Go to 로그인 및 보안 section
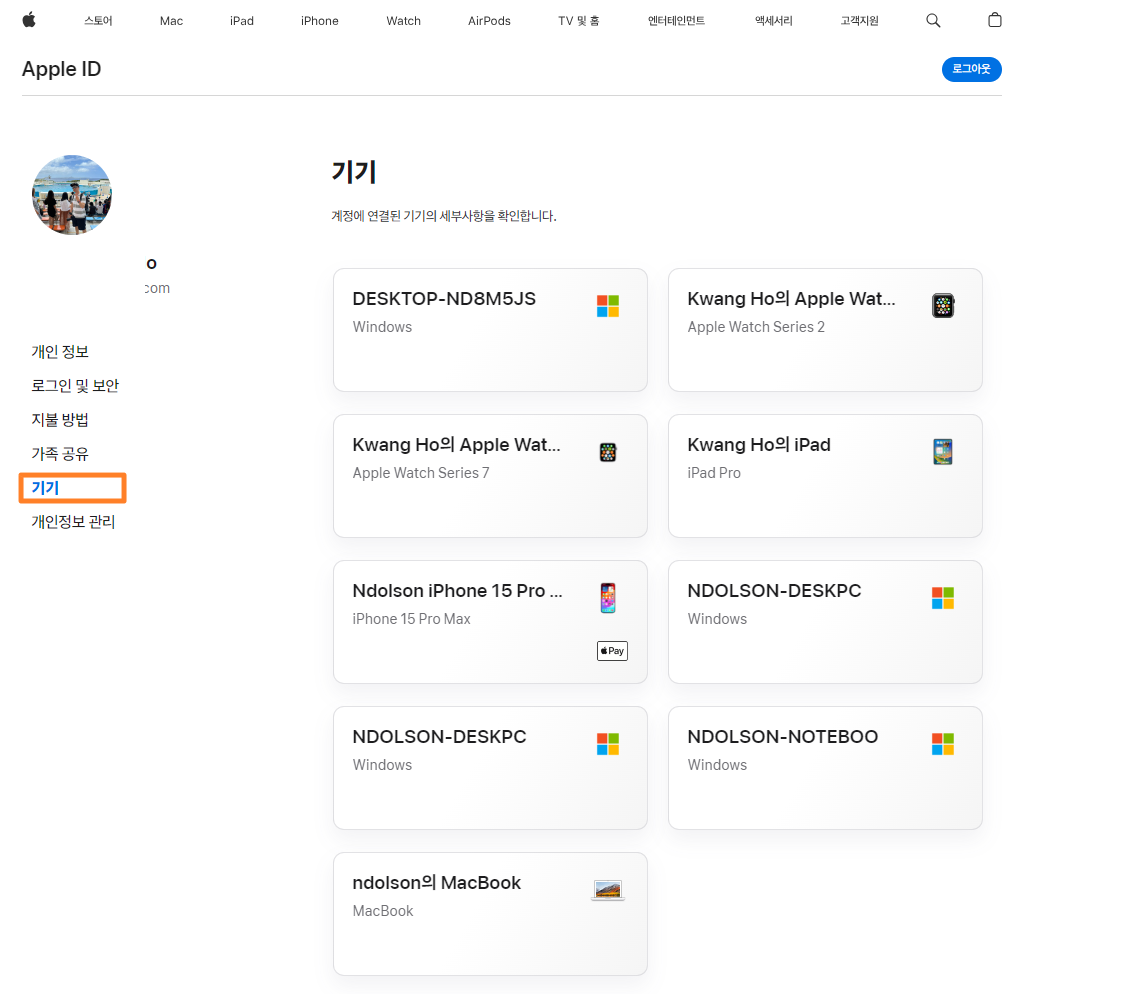 [x=74, y=386]
